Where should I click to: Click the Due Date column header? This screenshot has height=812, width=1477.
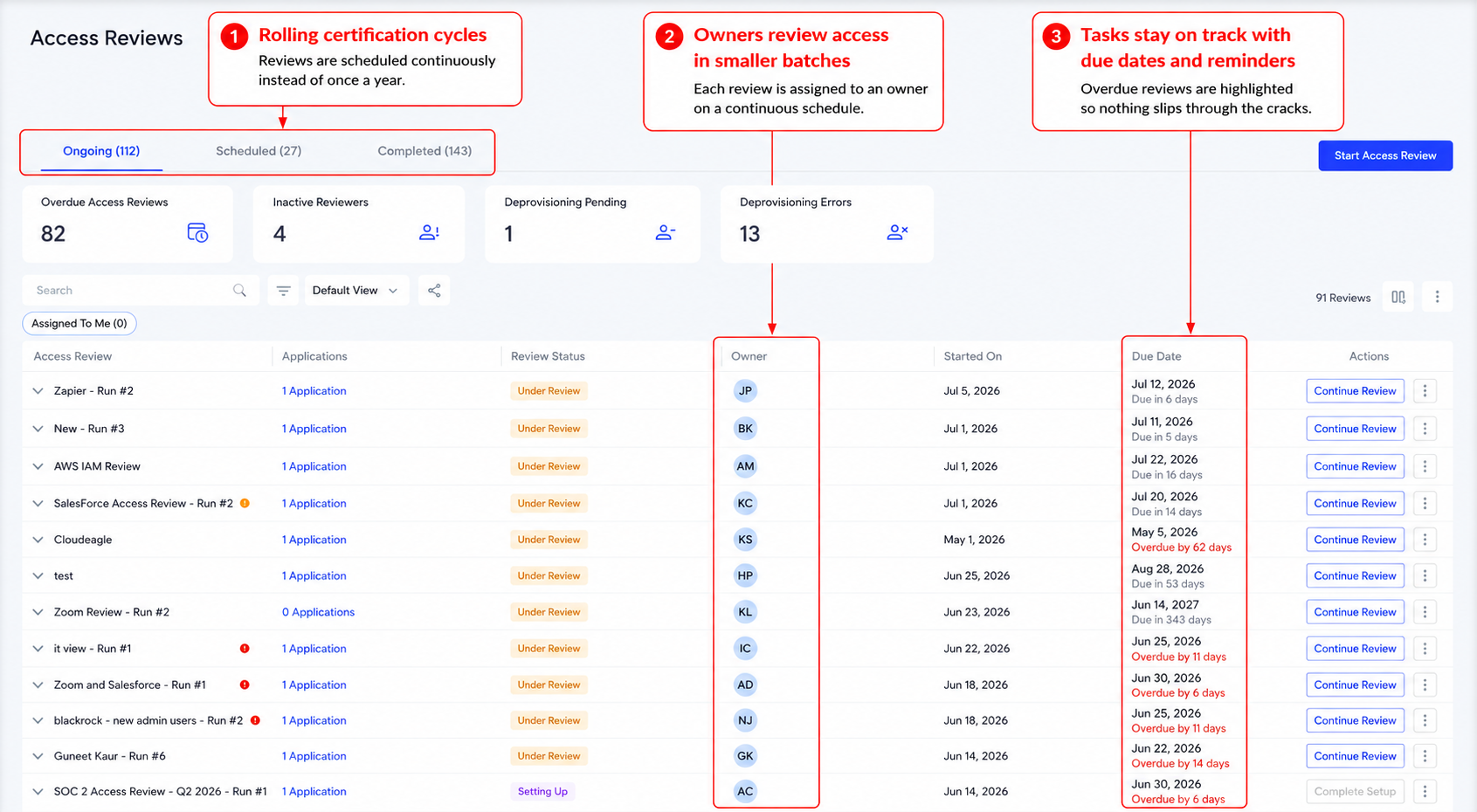coord(1156,356)
